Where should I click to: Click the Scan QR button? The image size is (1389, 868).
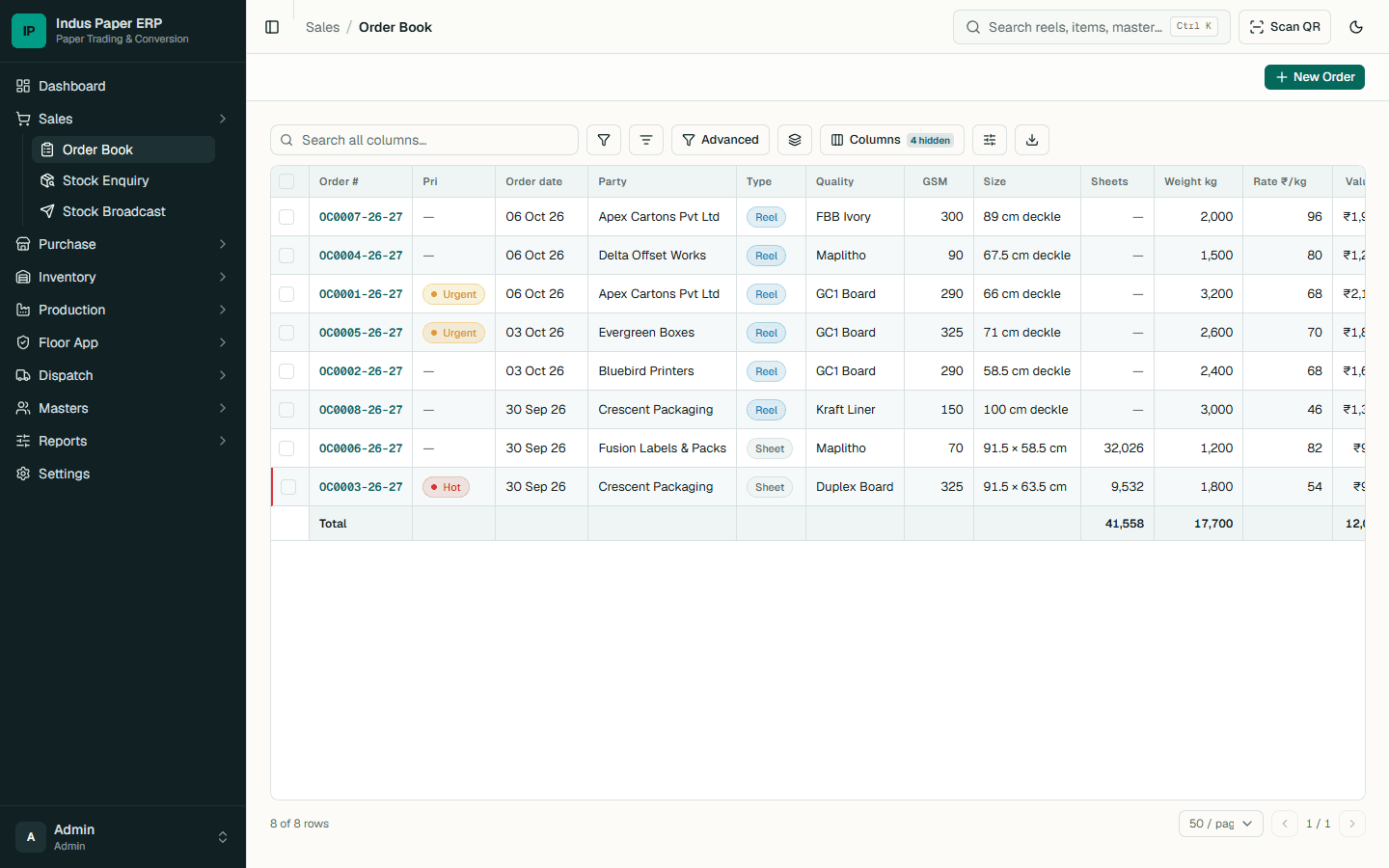1285,27
